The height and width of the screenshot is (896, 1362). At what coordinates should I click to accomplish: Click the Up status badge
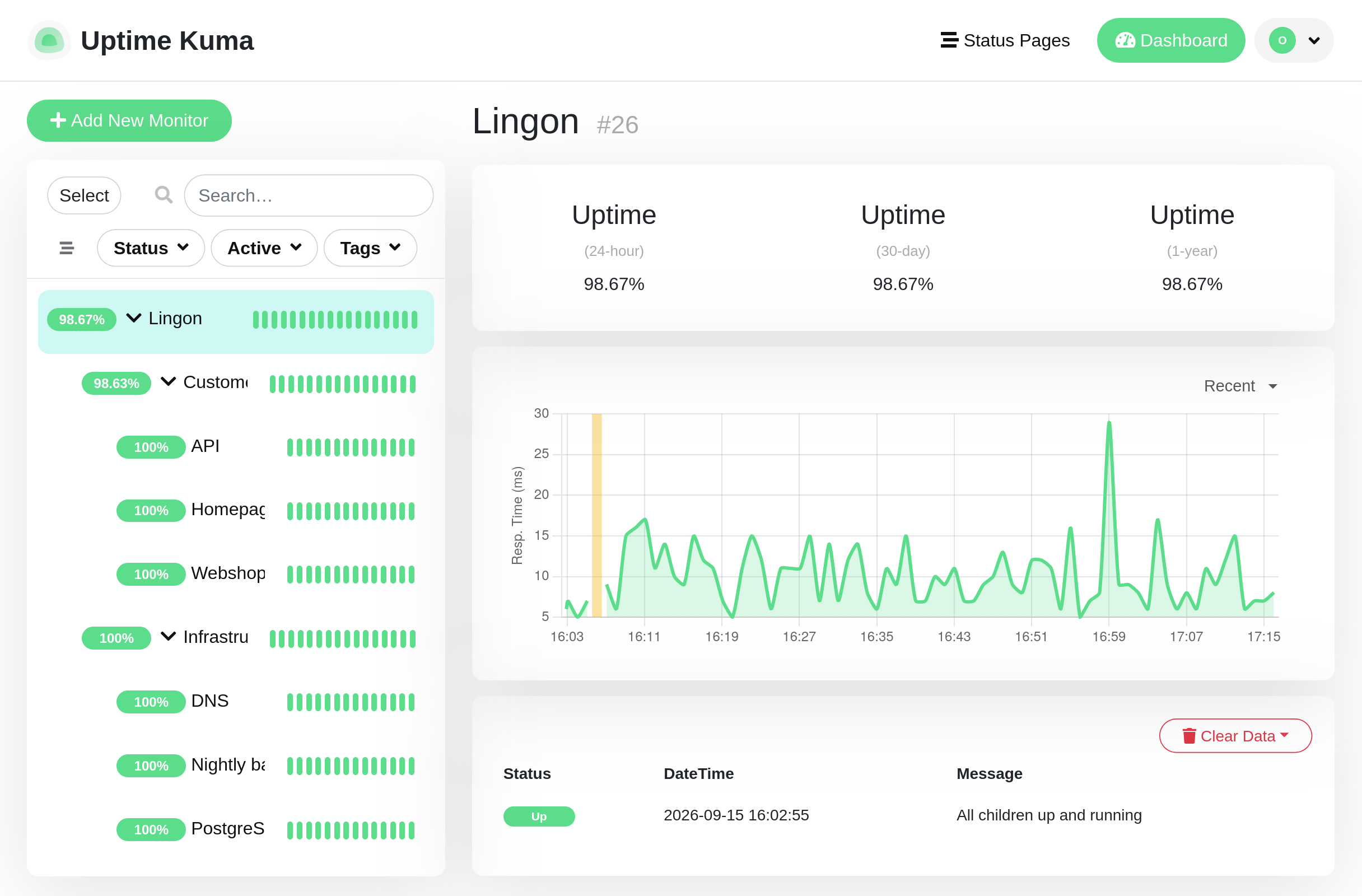click(539, 816)
